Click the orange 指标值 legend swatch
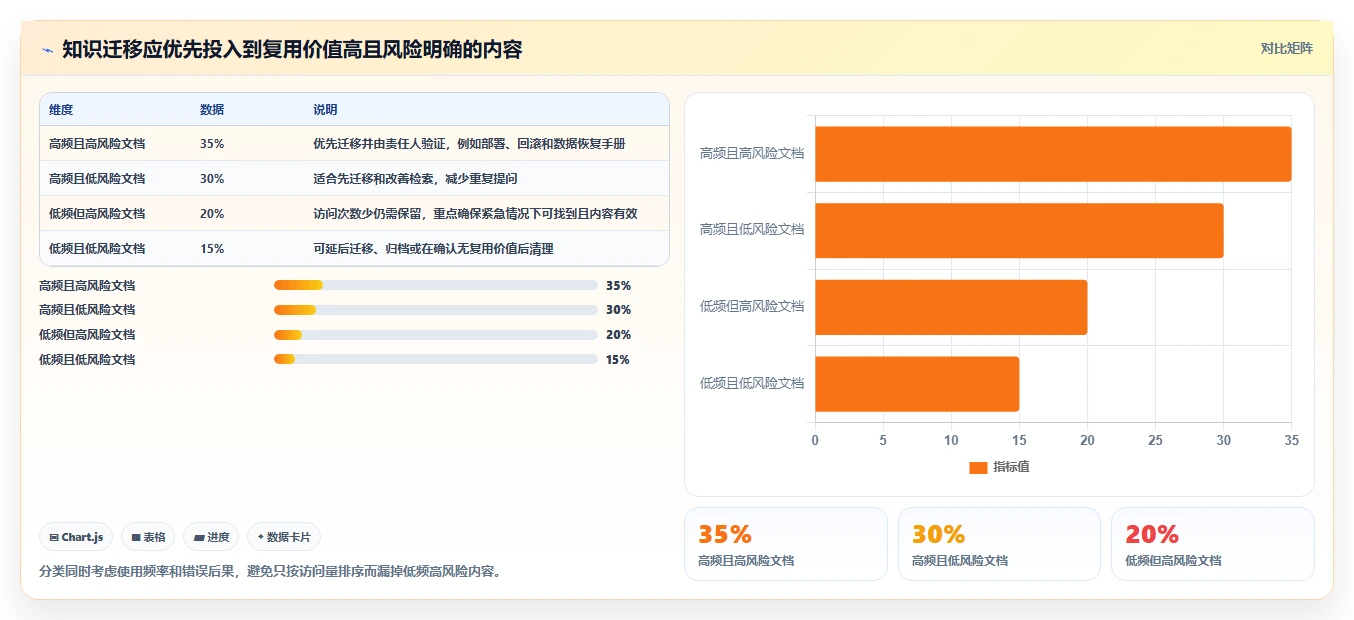 pyautogui.click(x=978, y=467)
